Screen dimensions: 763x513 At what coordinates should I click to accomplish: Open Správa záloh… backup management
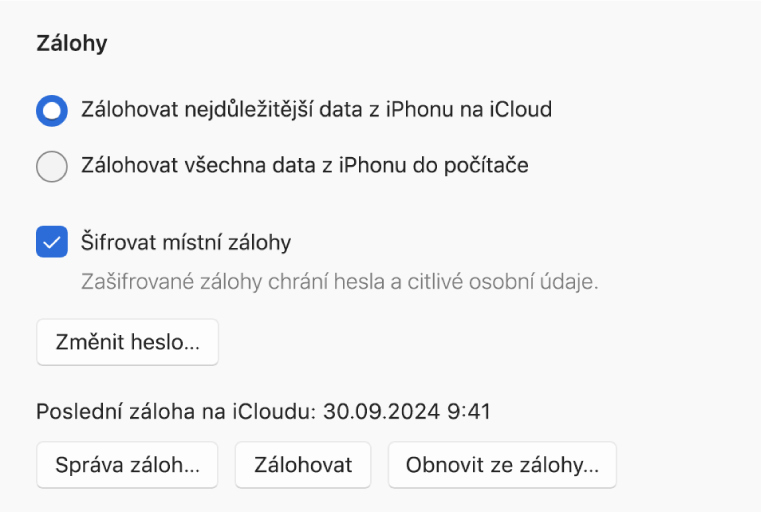(x=127, y=465)
